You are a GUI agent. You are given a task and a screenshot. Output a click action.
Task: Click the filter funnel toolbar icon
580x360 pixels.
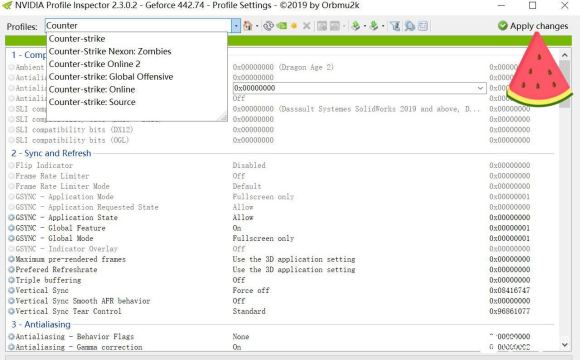click(395, 26)
